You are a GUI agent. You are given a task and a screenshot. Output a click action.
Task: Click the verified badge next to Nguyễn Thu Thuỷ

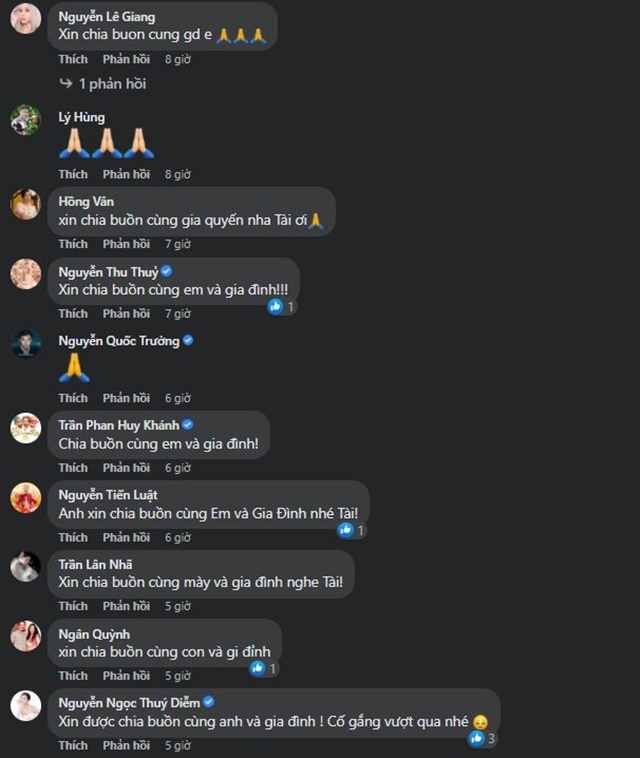coord(167,271)
